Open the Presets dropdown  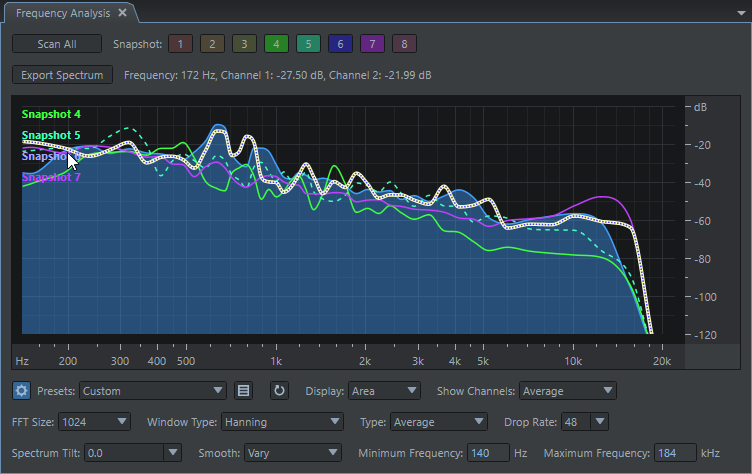click(x=153, y=390)
